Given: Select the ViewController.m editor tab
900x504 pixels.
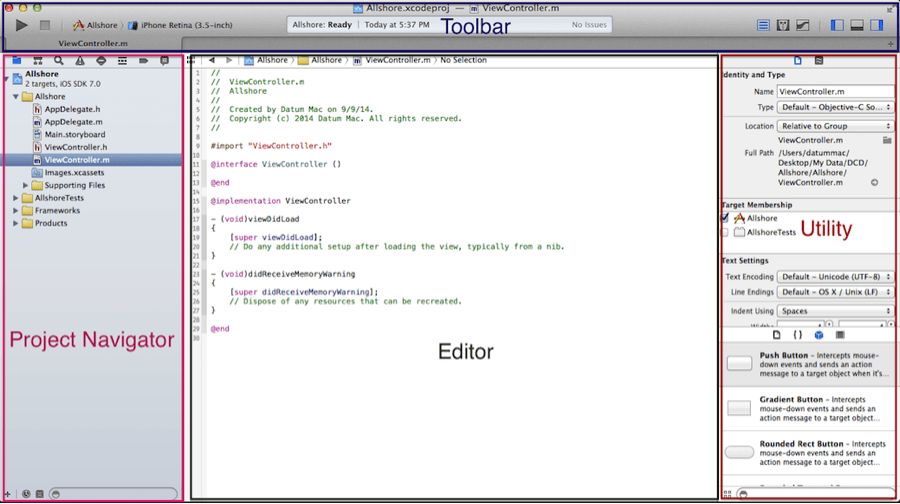Looking at the screenshot, I should [x=93, y=43].
